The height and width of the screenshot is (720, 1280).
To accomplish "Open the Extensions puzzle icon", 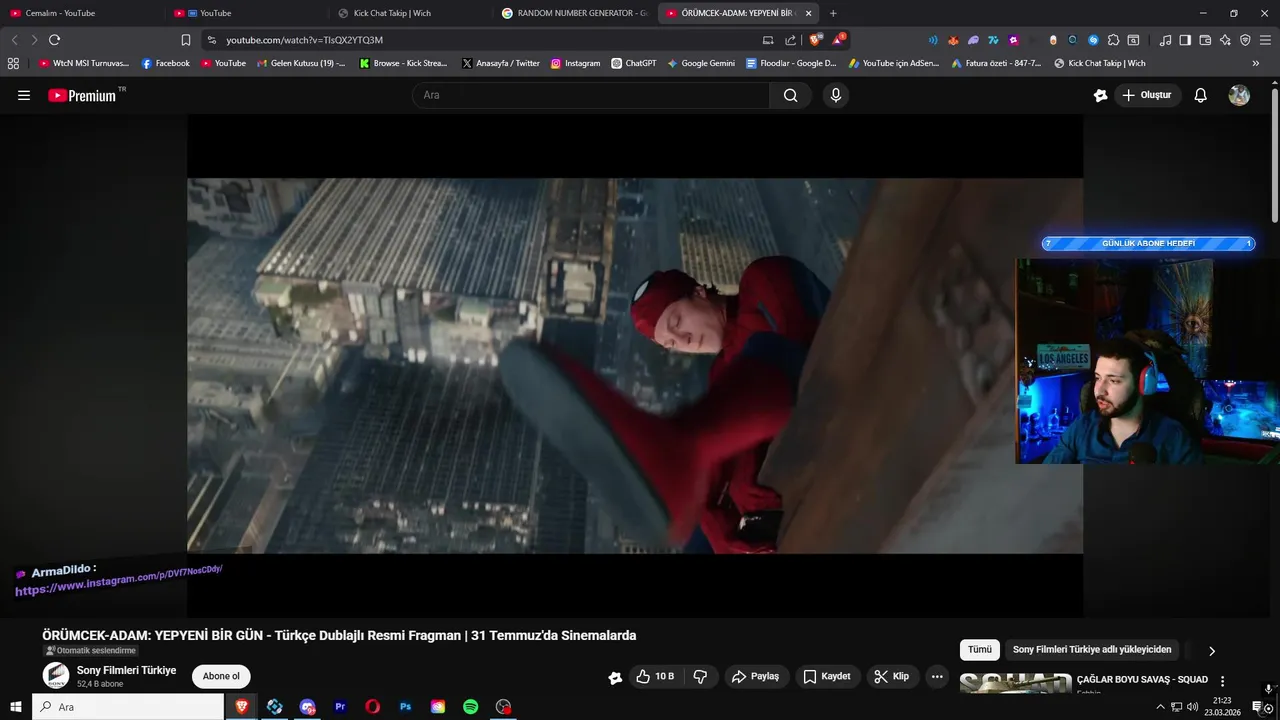I will (x=1113, y=40).
